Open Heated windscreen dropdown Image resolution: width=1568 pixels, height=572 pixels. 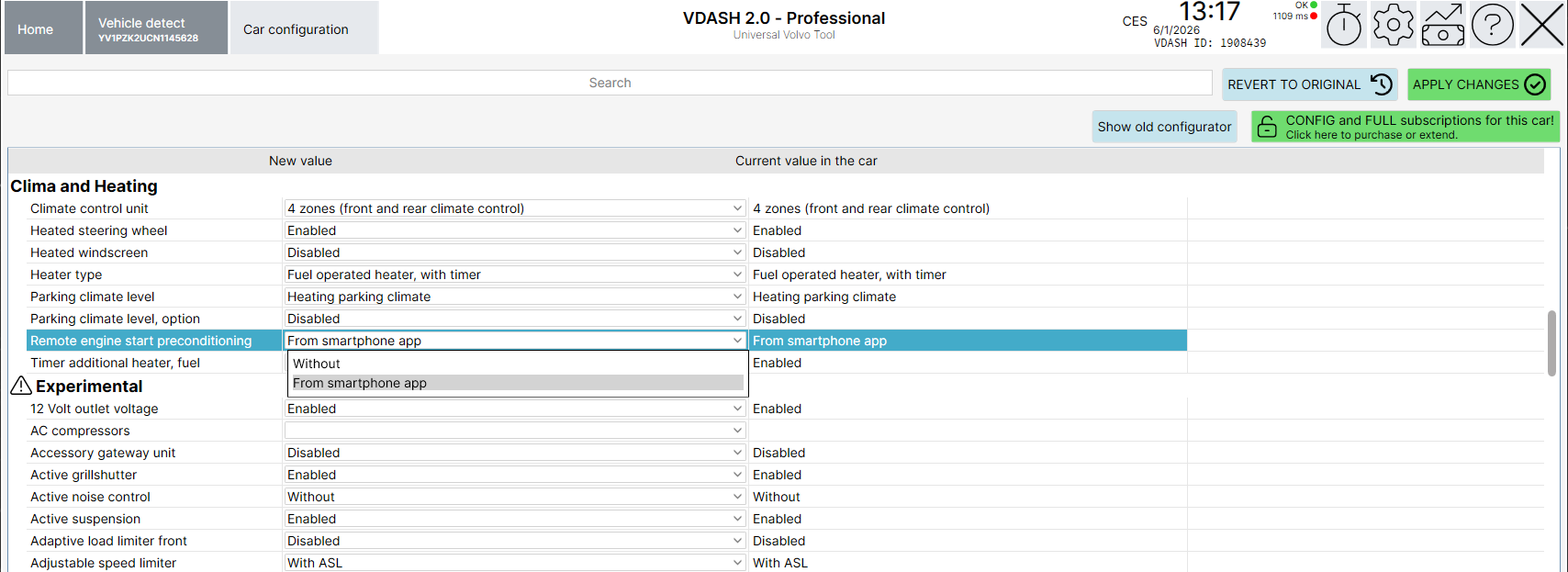point(514,252)
